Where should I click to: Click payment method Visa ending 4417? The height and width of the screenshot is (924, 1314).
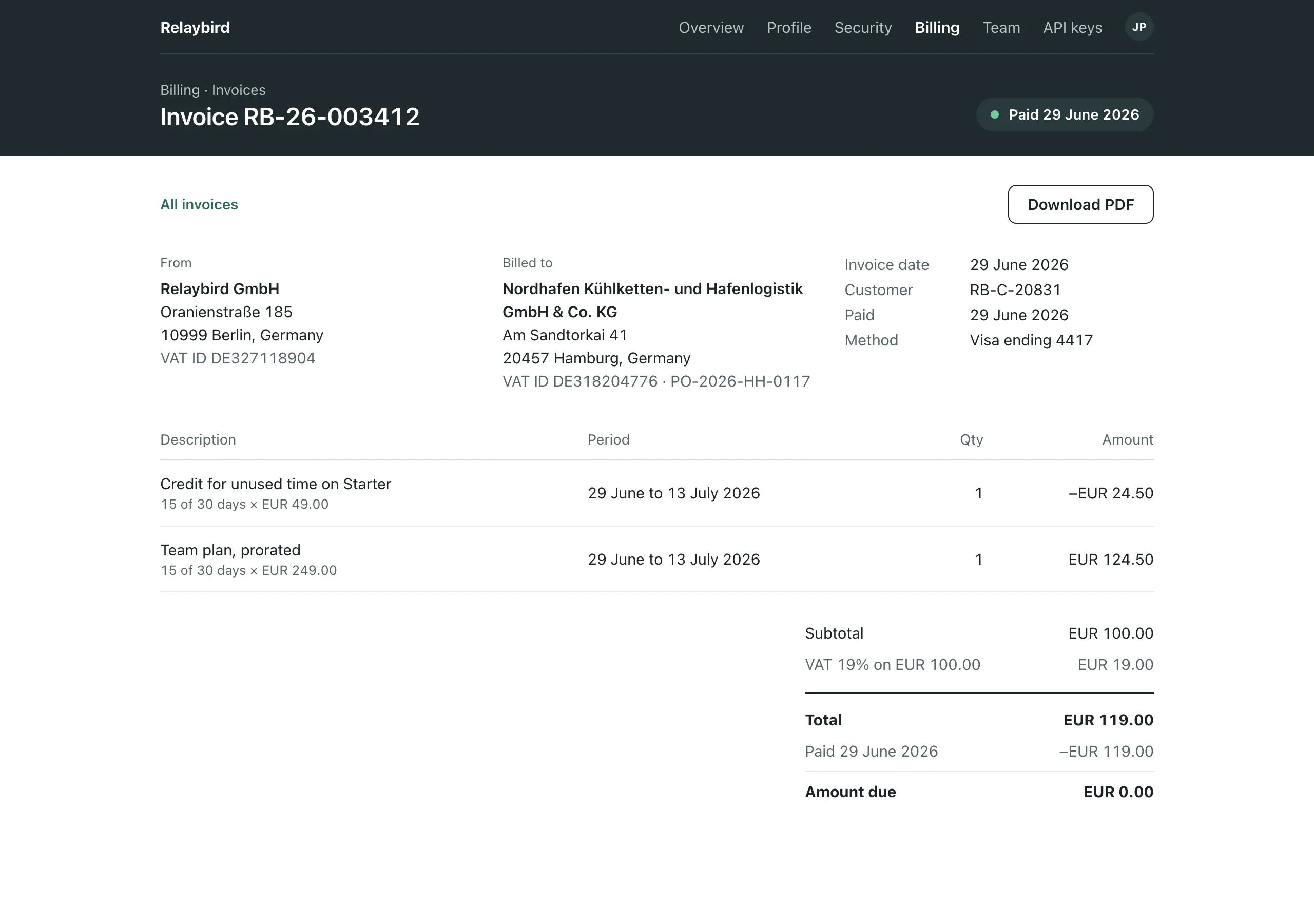[x=1031, y=340]
